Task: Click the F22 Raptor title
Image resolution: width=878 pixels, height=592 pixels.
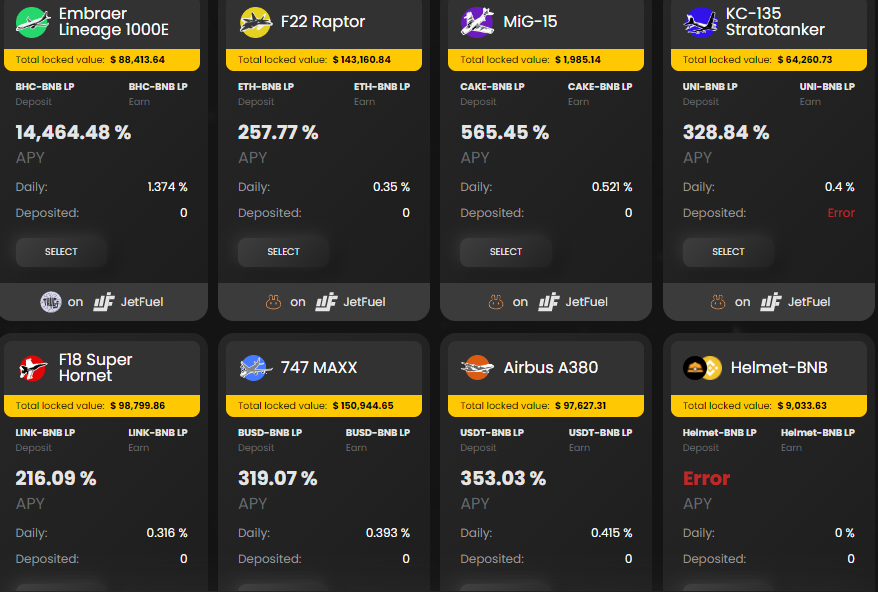Action: coord(323,22)
